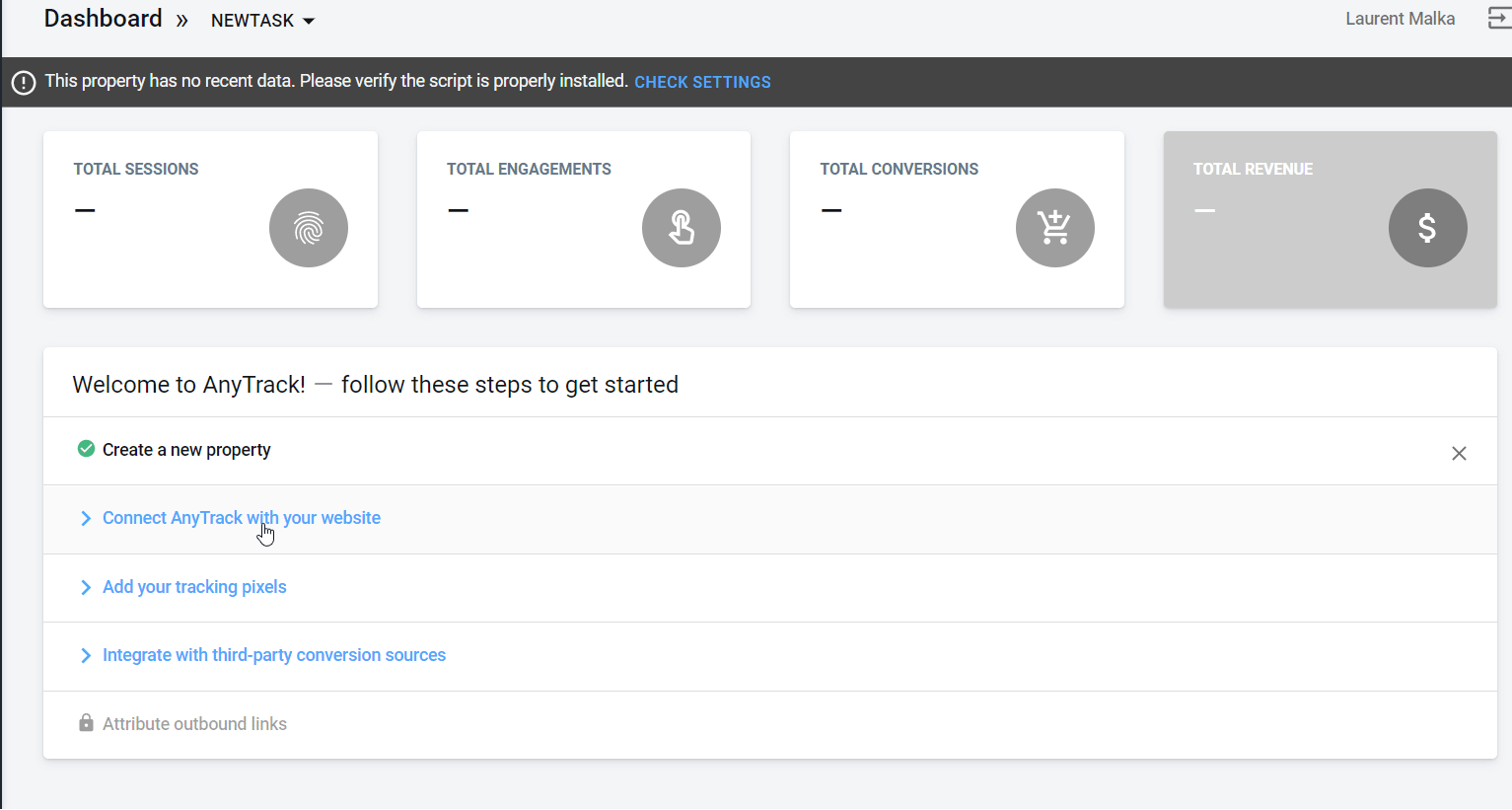The image size is (1512, 810).
Task: Click the green checkmark beside Create a new property
Action: pos(86,449)
